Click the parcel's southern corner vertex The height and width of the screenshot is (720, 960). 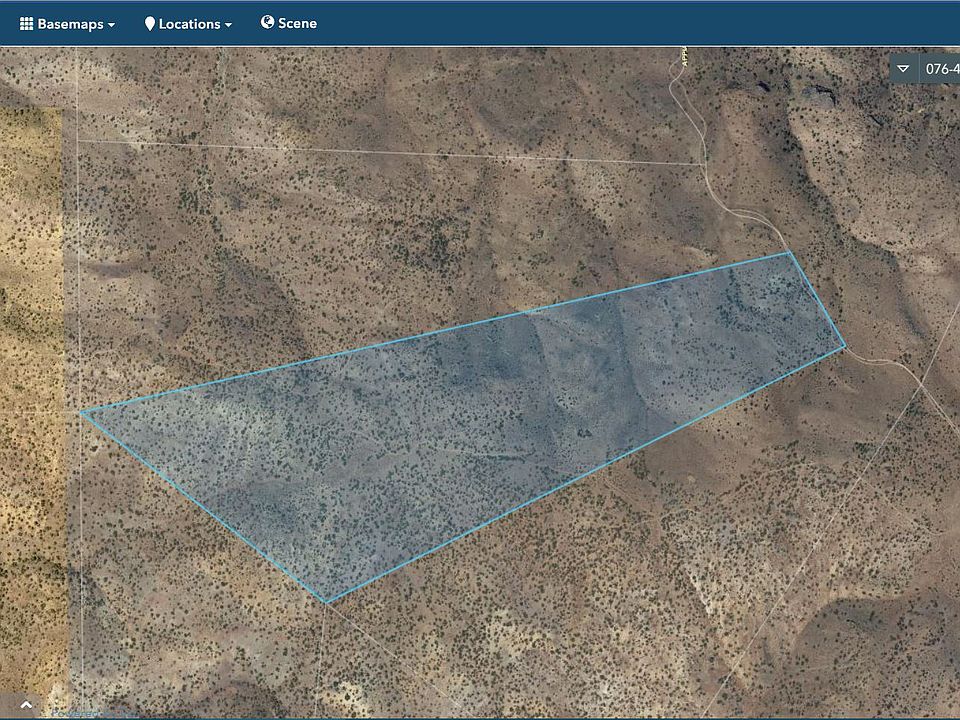[326, 602]
